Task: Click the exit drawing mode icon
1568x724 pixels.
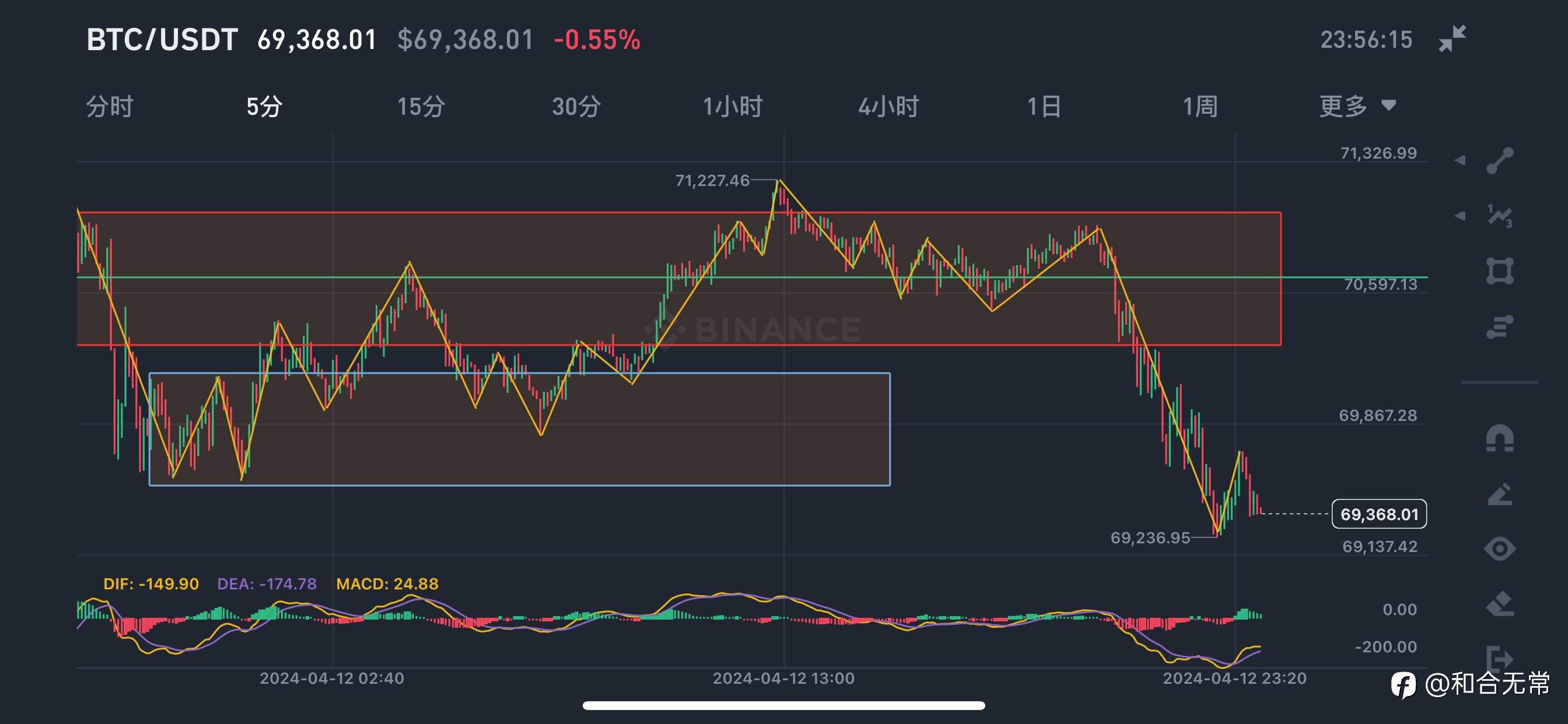Action: click(x=1499, y=658)
